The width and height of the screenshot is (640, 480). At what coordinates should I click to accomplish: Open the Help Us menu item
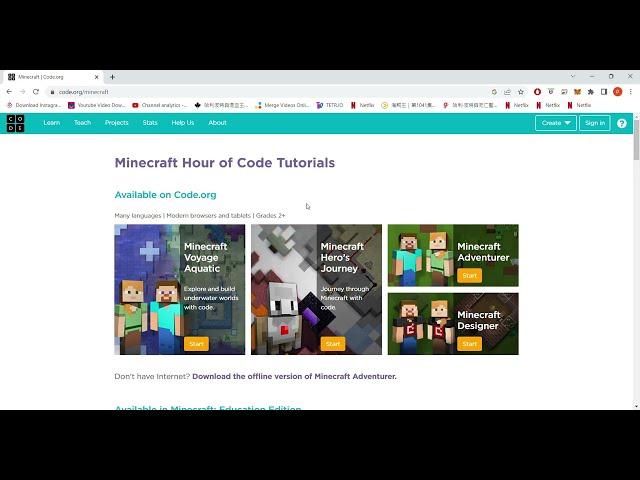[183, 123]
